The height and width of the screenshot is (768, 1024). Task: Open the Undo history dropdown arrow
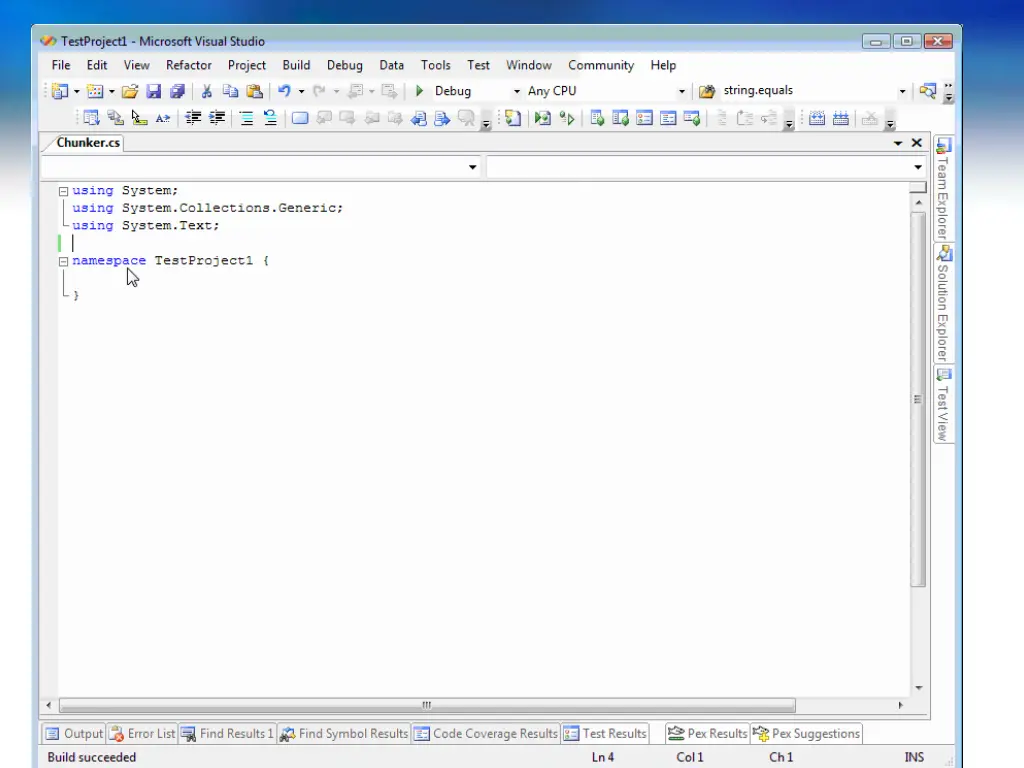click(x=301, y=91)
